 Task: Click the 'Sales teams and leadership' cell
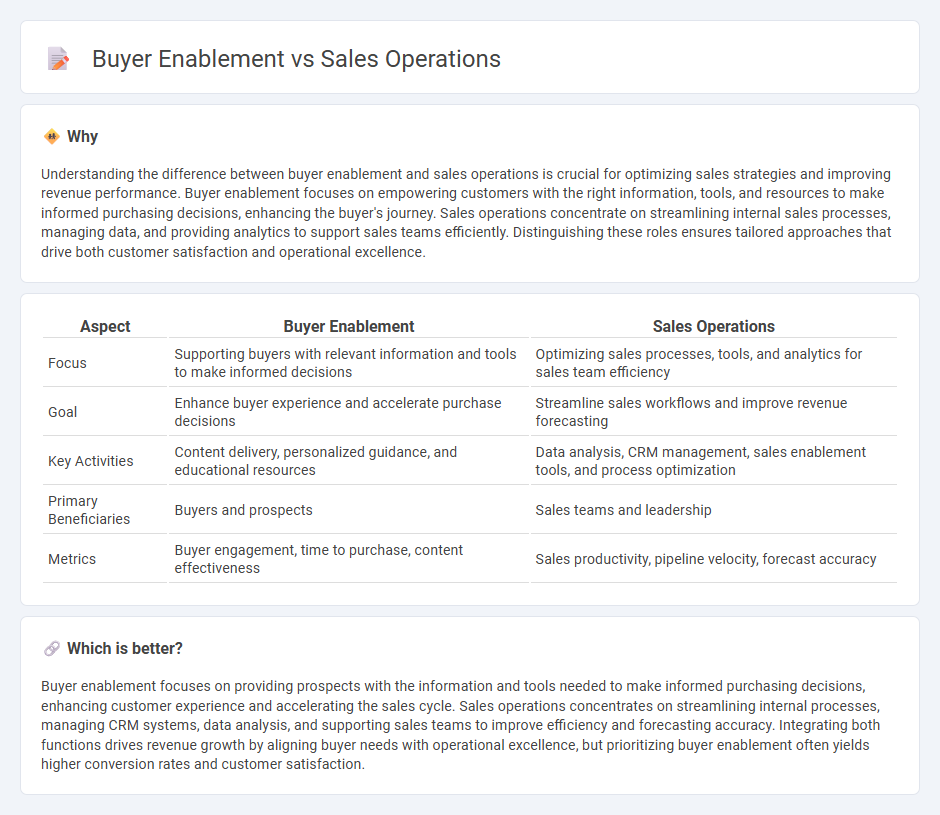tap(713, 510)
